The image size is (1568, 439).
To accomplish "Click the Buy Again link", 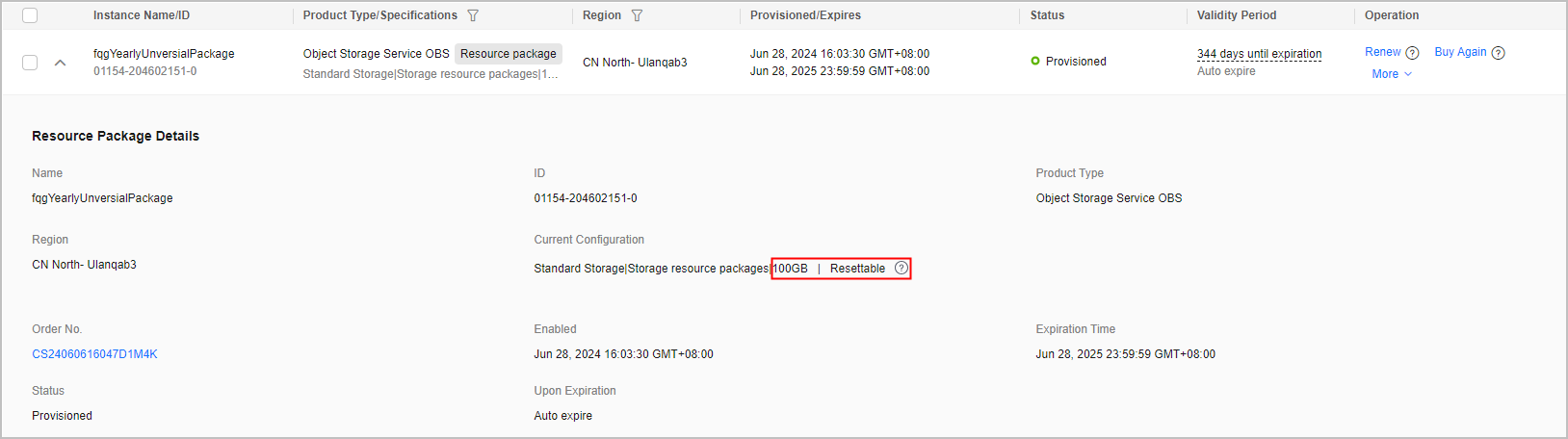I will (x=1460, y=52).
